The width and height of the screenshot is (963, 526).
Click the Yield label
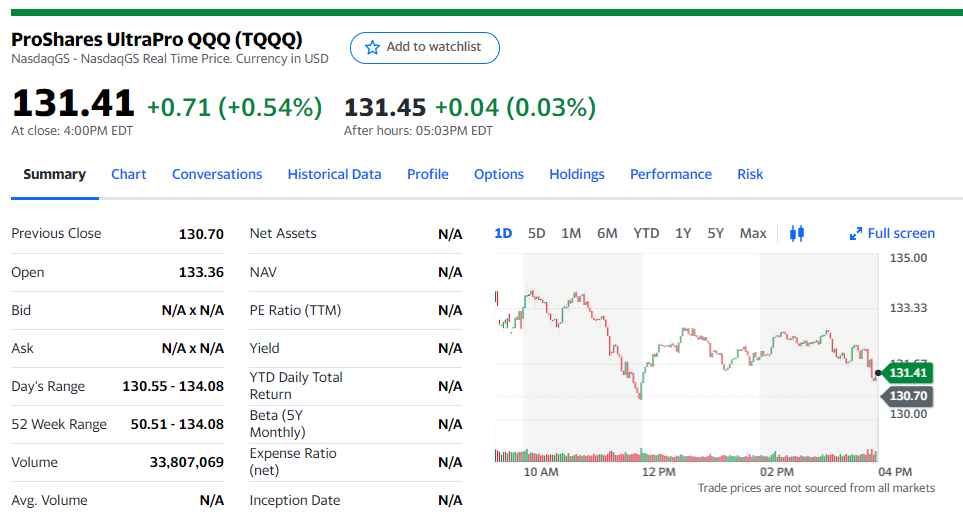[264, 348]
